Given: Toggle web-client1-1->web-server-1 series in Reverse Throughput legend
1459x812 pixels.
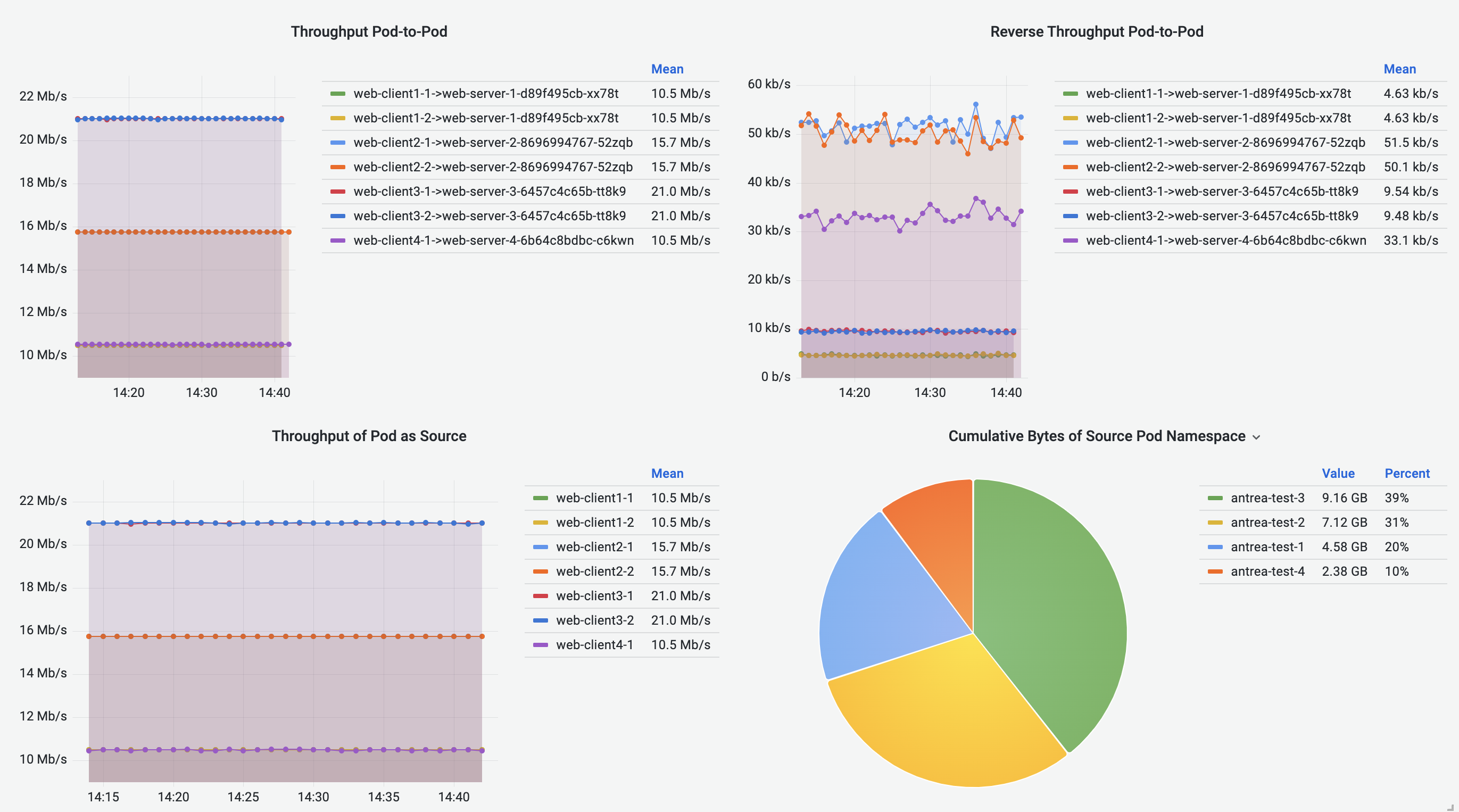Looking at the screenshot, I should click(1218, 94).
